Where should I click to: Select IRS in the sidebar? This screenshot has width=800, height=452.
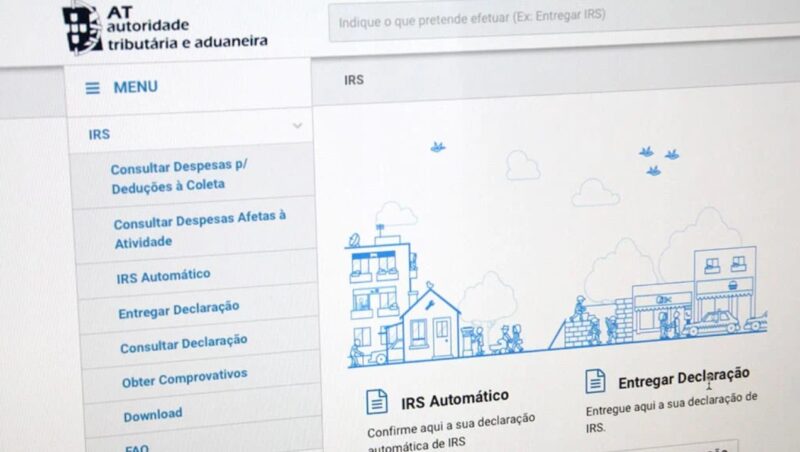[x=99, y=135]
